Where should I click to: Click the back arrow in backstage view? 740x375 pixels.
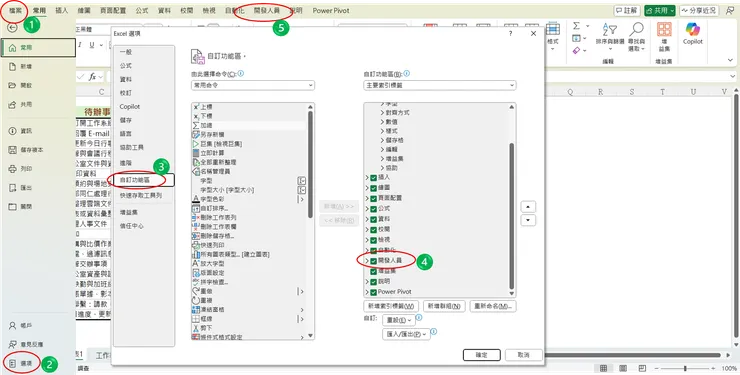[13, 27]
